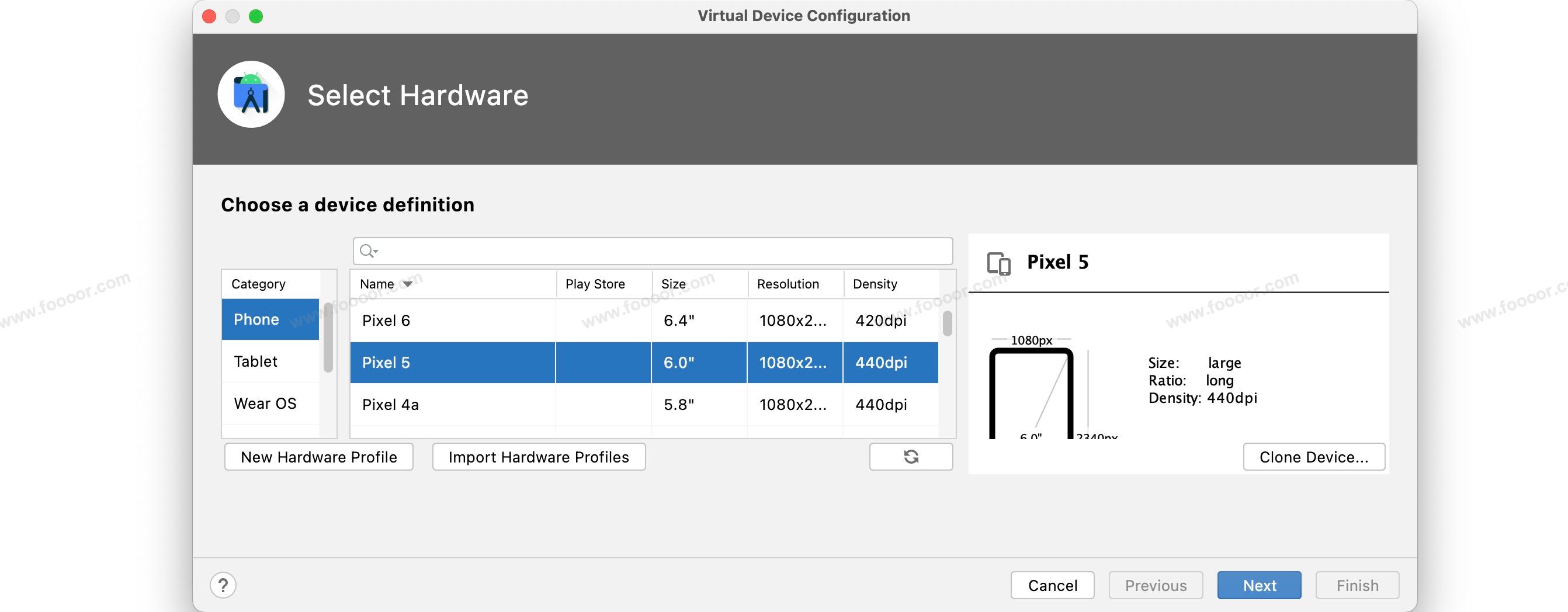
Task: Select the Tablet category
Action: pyautogui.click(x=270, y=361)
